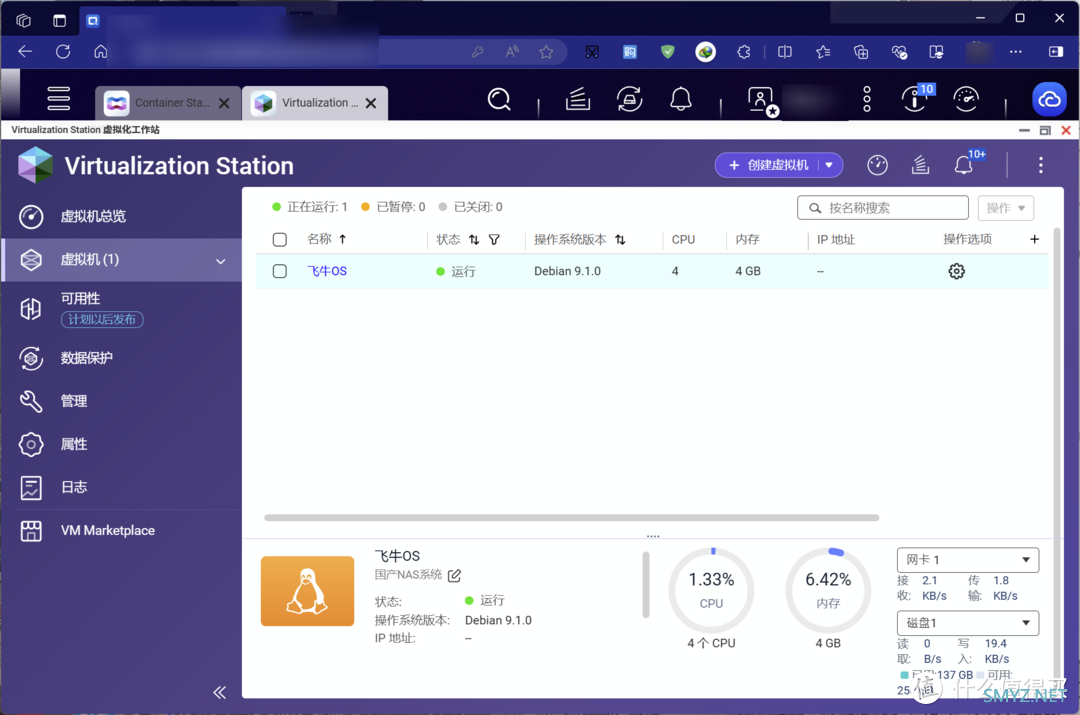
Task: Click 计划以后发布 badge
Action: pyautogui.click(x=102, y=320)
